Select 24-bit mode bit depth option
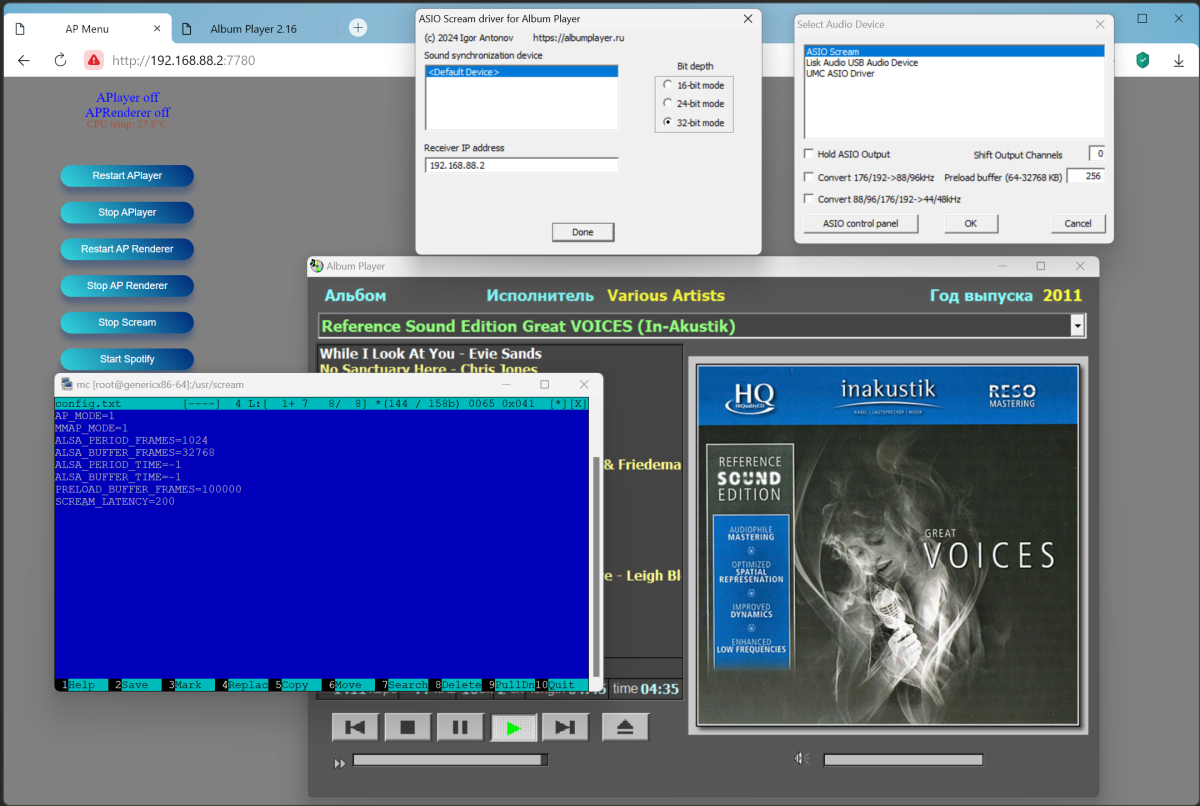This screenshot has width=1200, height=806. (668, 103)
